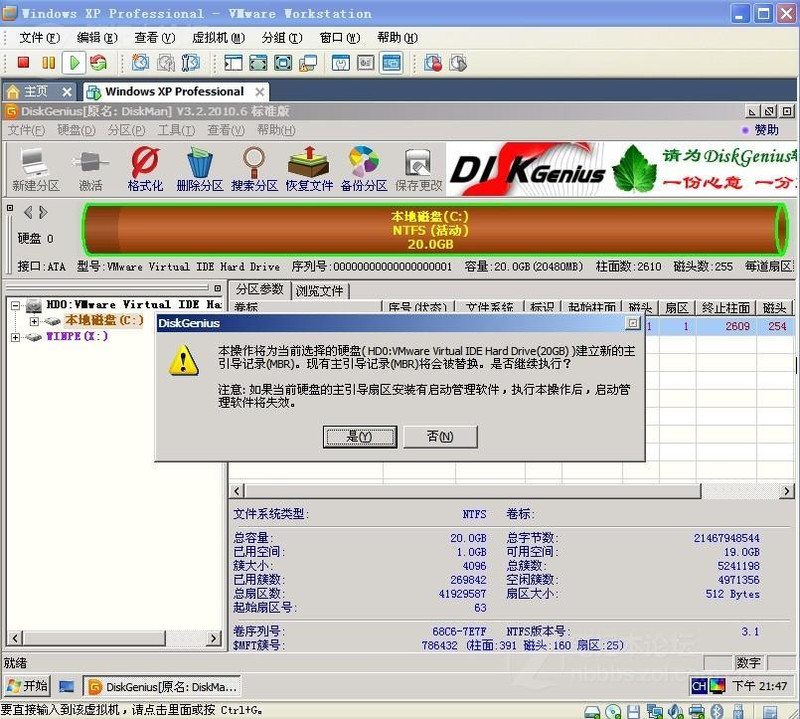Expand the WINPE(X:) tree node
The width and height of the screenshot is (800, 719).
16,337
